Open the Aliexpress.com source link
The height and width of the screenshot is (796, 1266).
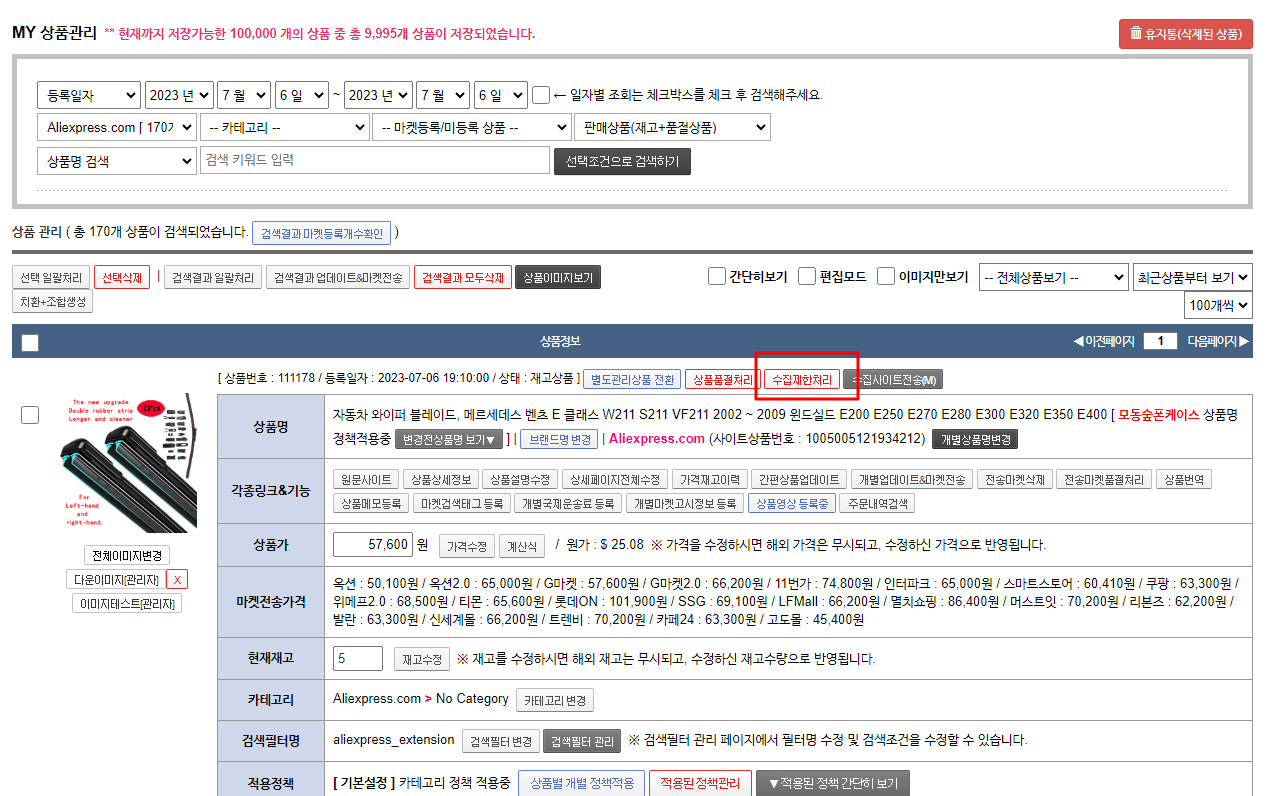tap(656, 439)
